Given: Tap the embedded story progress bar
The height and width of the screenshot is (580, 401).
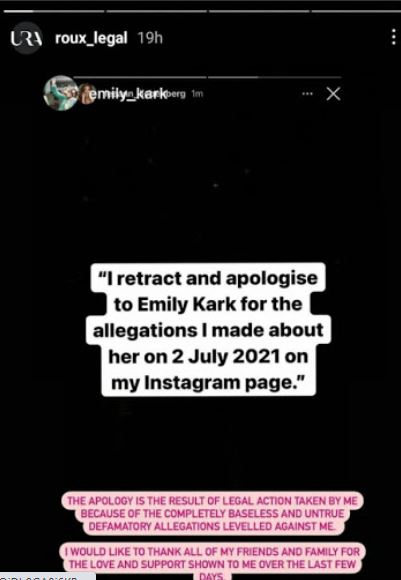Looking at the screenshot, I should [207, 77].
